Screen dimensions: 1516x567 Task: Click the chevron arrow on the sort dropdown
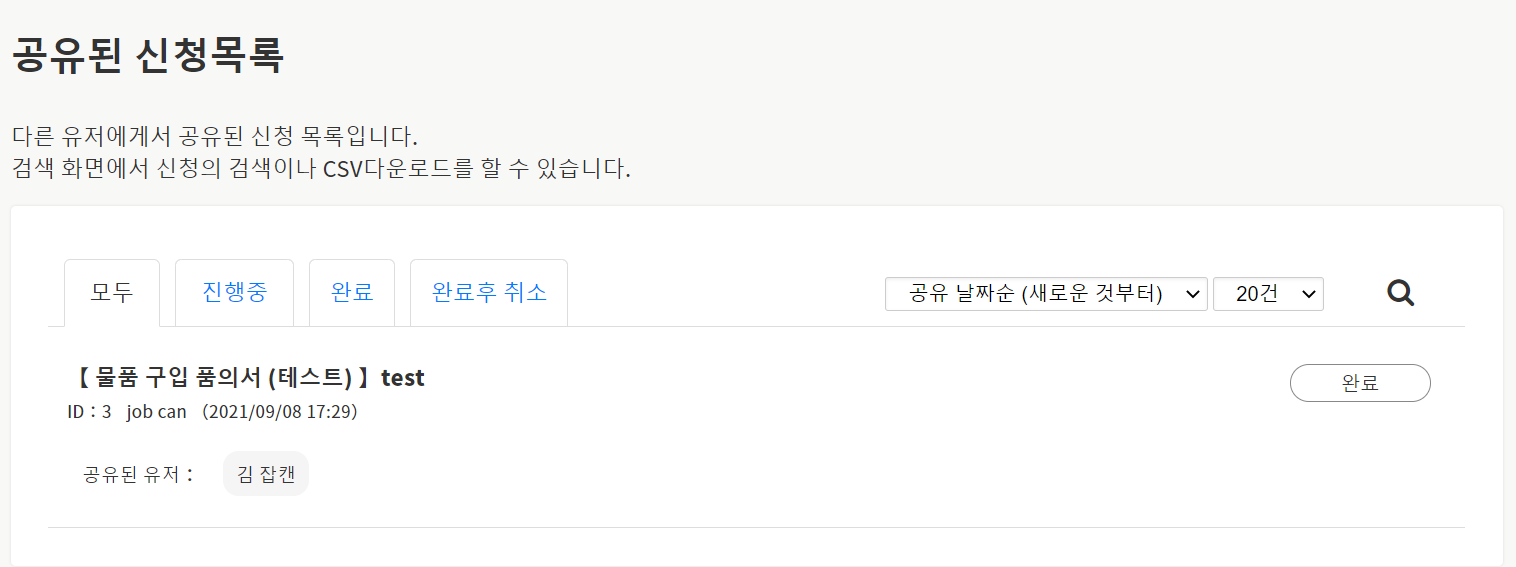click(1191, 294)
